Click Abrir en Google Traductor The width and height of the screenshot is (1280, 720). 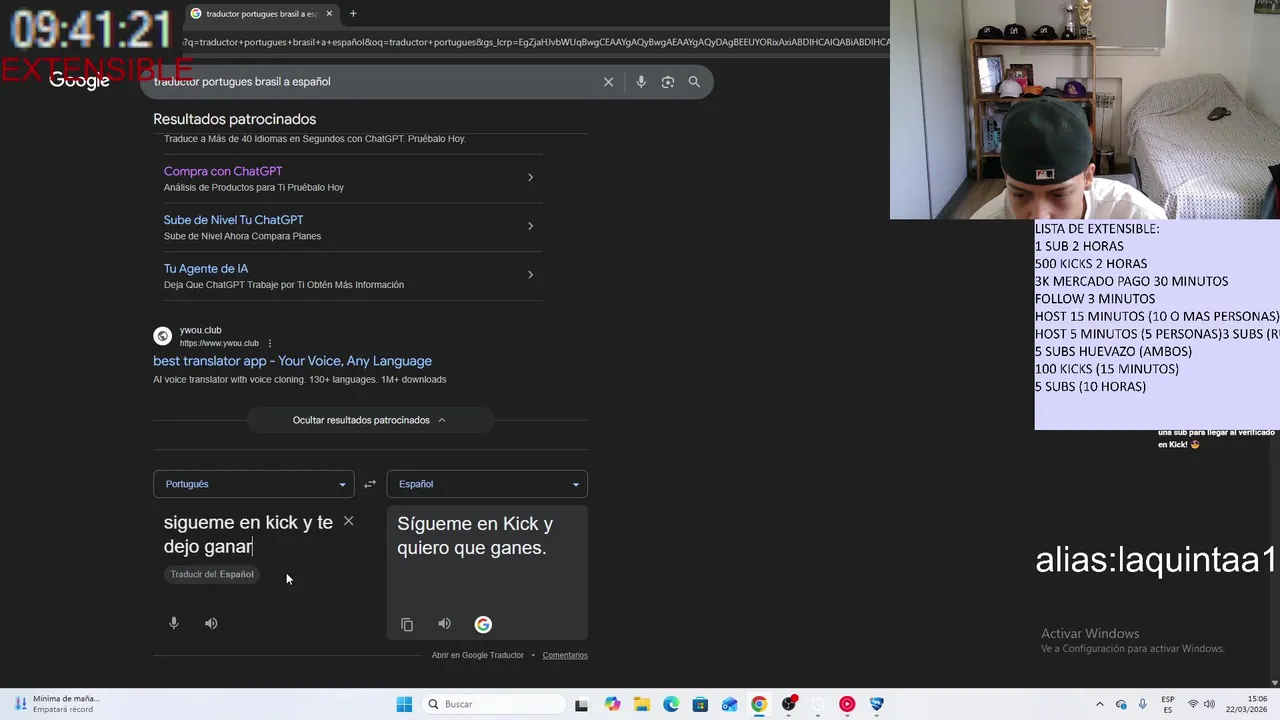[x=477, y=655]
